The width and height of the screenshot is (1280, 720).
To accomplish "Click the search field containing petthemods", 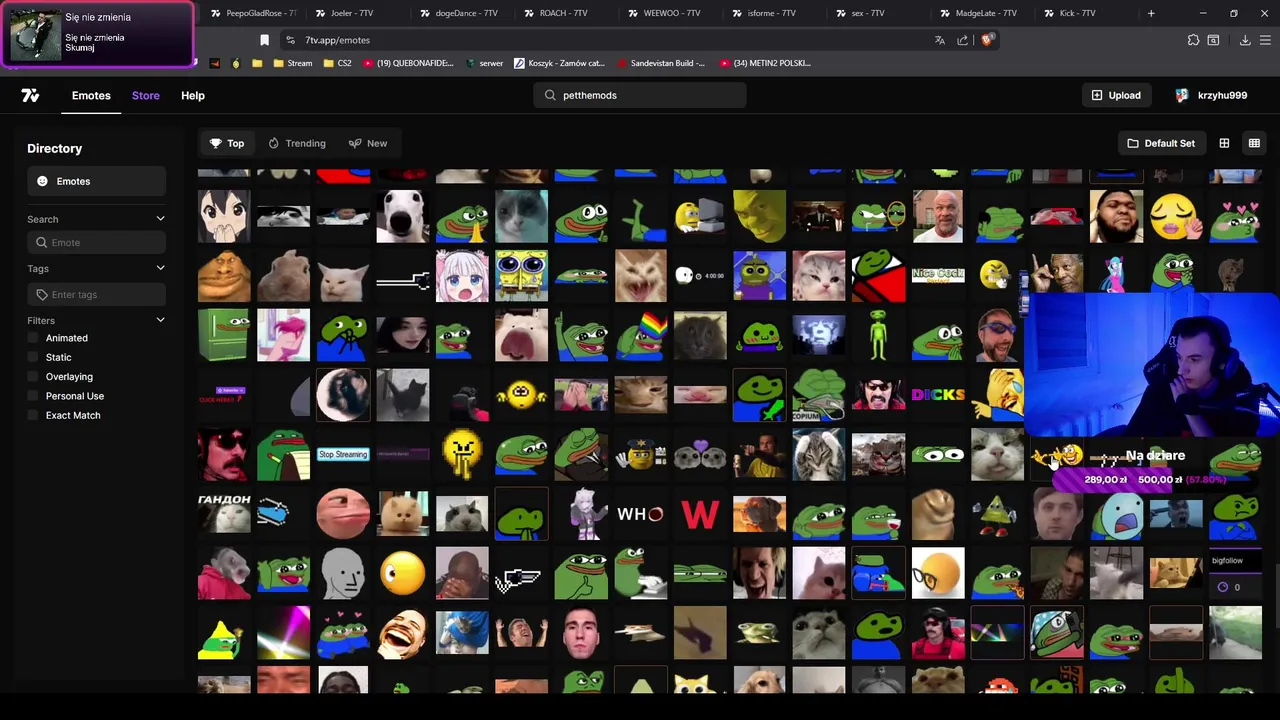I will click(x=640, y=95).
